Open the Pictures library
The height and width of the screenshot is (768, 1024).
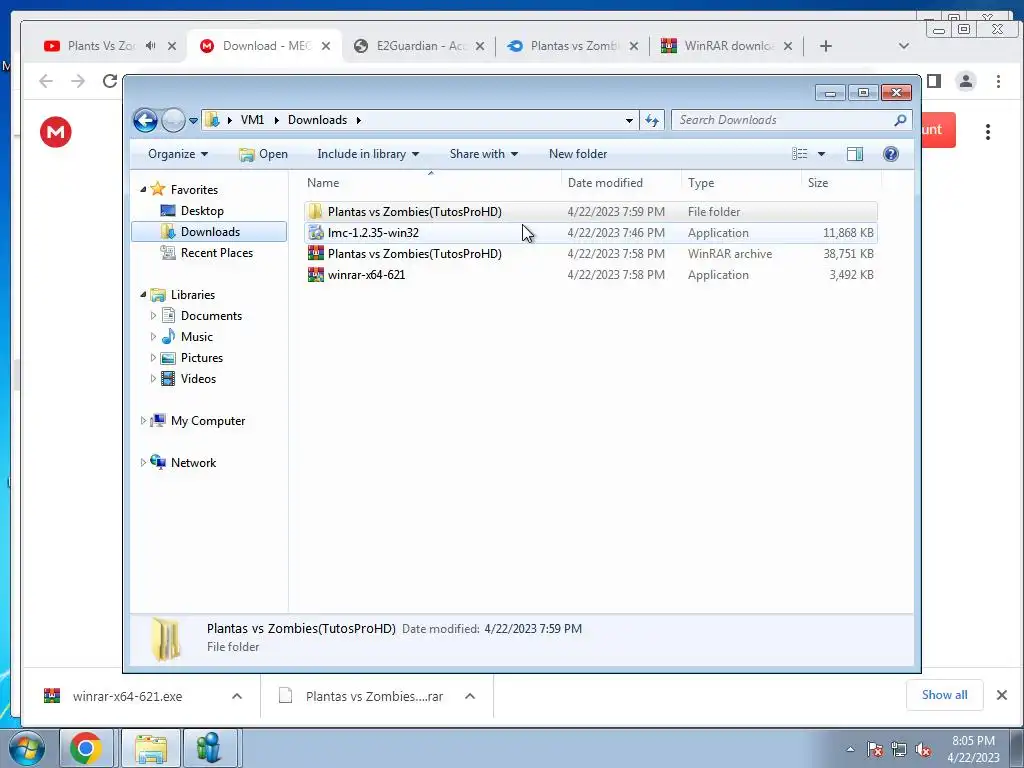pyautogui.click(x=201, y=358)
